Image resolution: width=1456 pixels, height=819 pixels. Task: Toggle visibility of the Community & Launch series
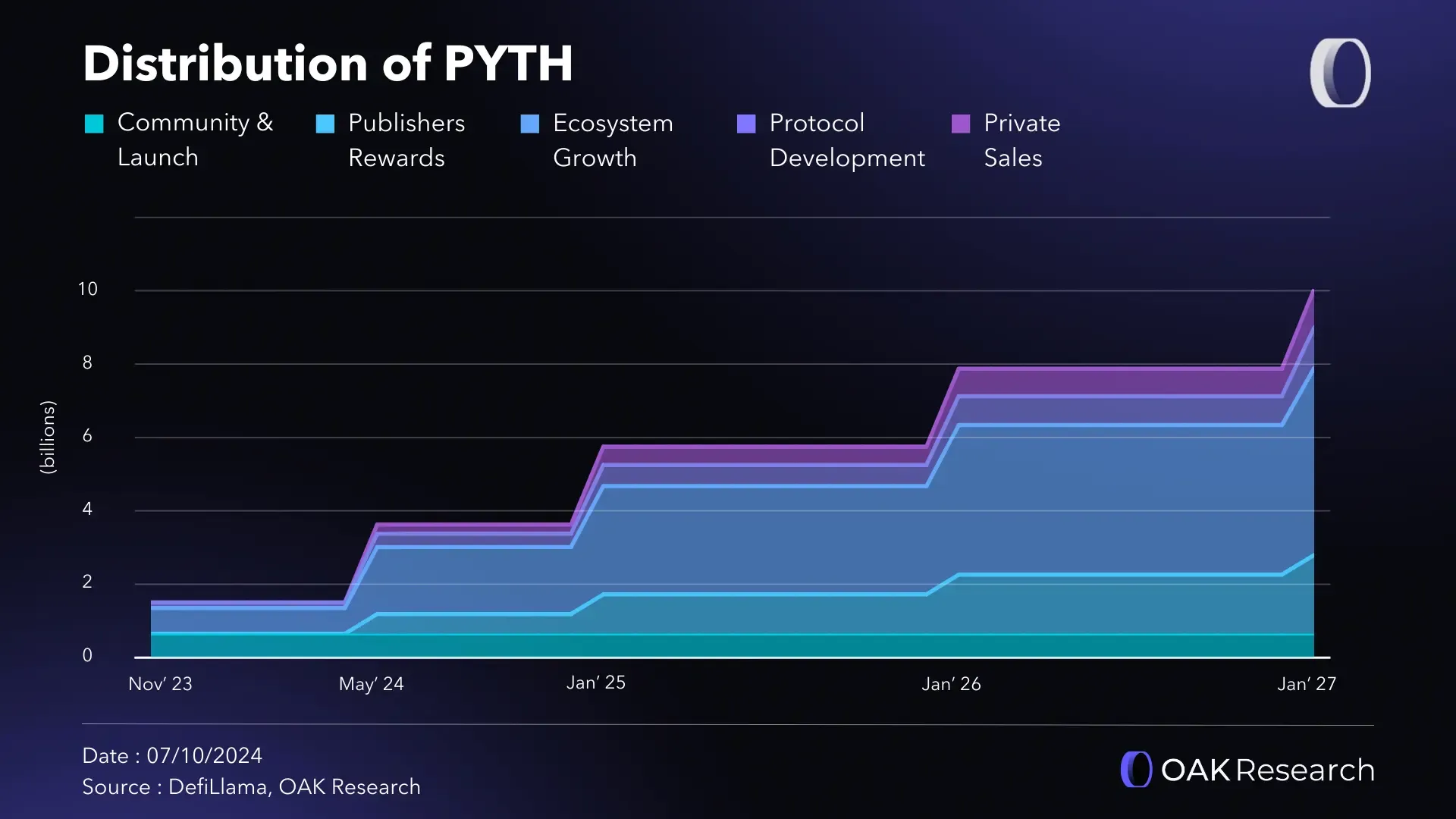click(x=94, y=123)
